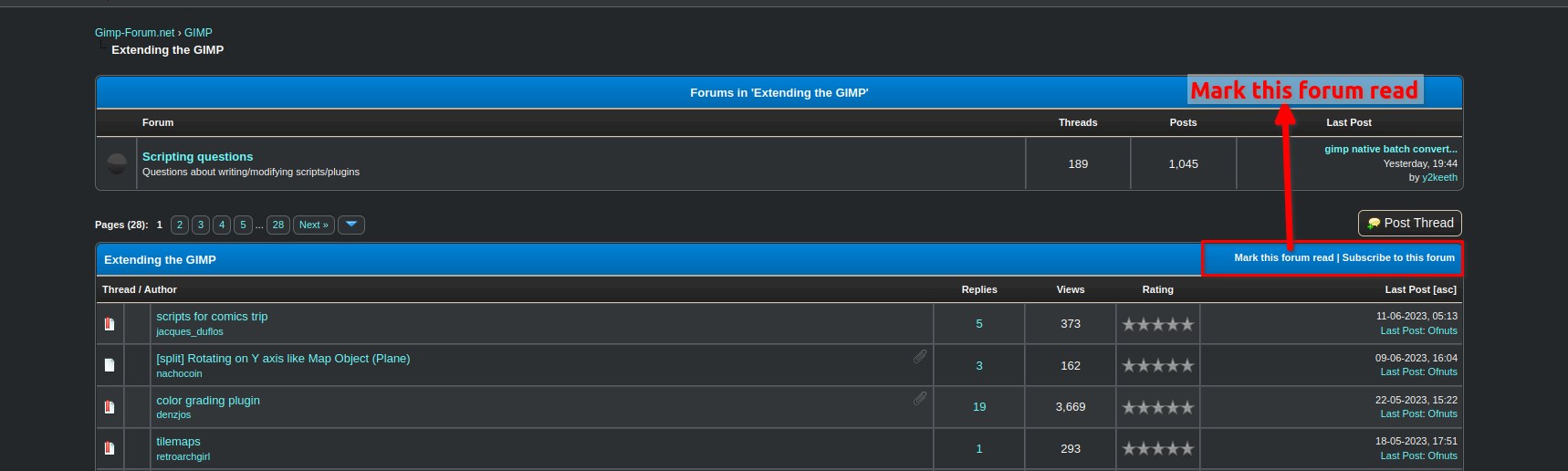This screenshot has width=1568, height=471.
Task: Click 'Mark this forum read' link
Action: click(1283, 257)
